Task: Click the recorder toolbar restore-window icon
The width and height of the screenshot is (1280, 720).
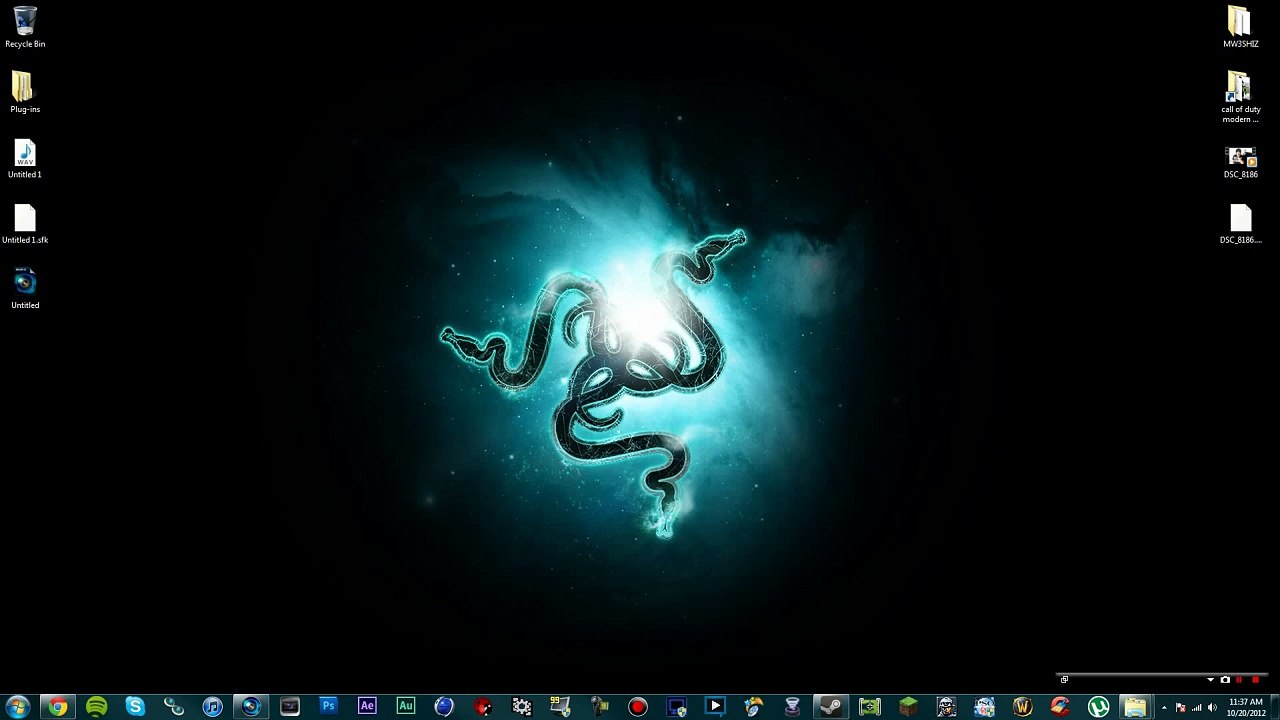Action: click(x=1064, y=680)
